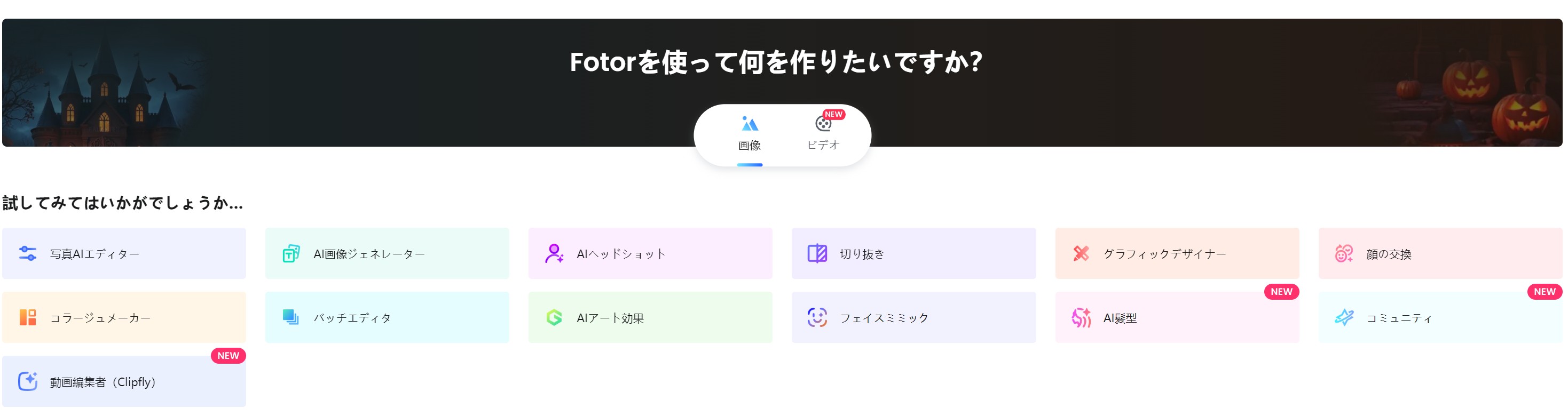Image resolution: width=1568 pixels, height=416 pixels.
Task: Click the バッチエディタ stacked layers icon
Action: click(x=291, y=317)
